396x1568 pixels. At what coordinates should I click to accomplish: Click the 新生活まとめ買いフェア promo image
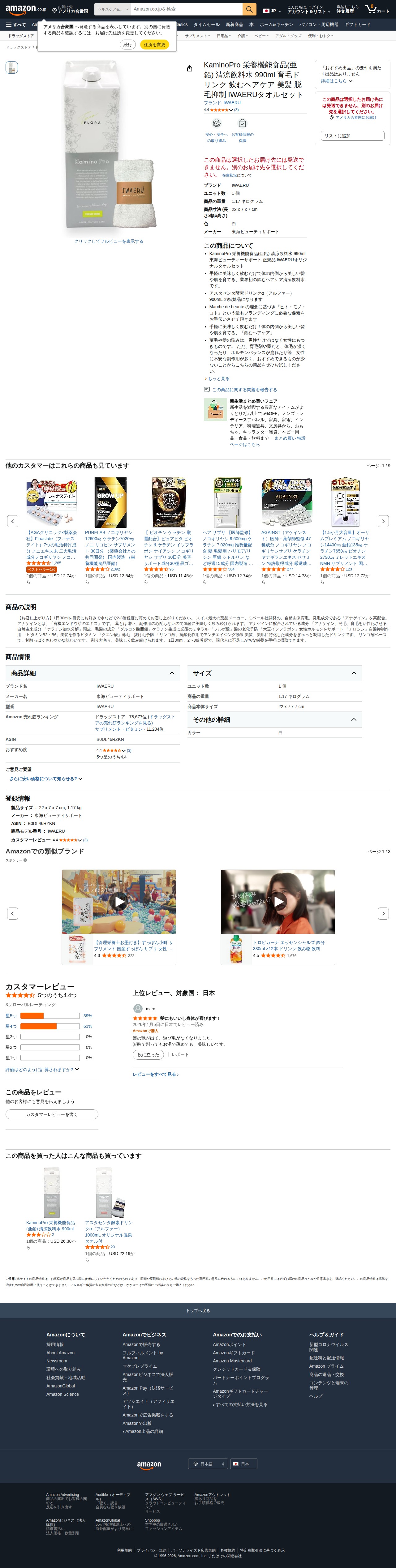215,410
